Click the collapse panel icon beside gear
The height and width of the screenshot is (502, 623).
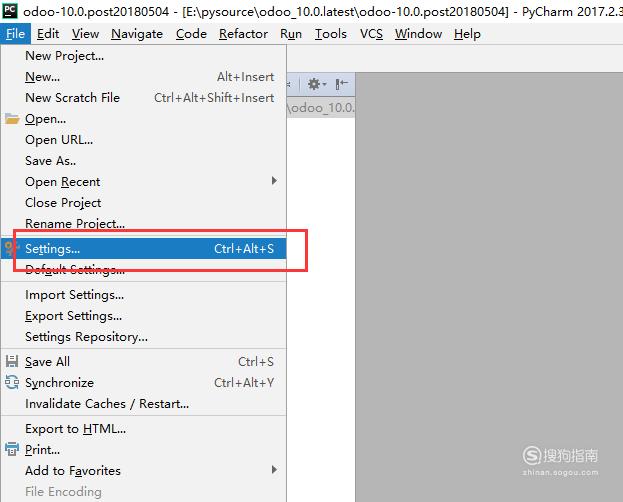pos(341,84)
